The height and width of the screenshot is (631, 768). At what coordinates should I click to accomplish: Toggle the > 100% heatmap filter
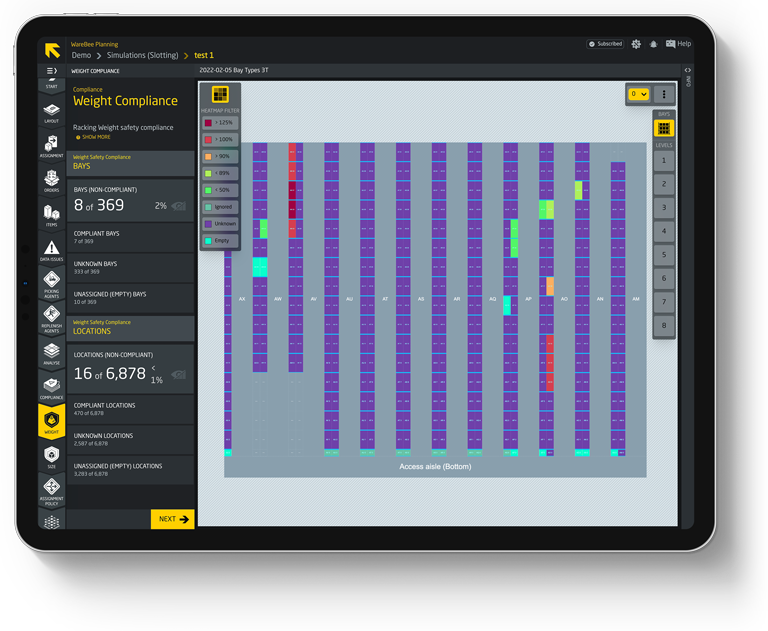pos(220,140)
